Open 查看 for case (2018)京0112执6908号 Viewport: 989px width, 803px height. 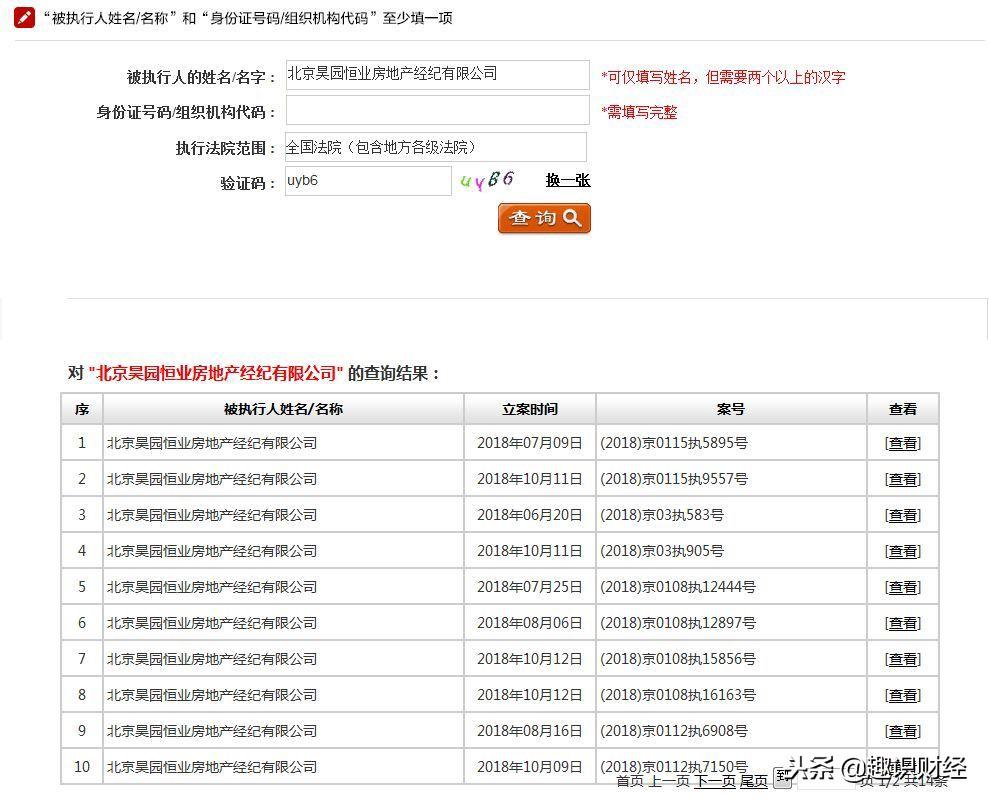[902, 730]
